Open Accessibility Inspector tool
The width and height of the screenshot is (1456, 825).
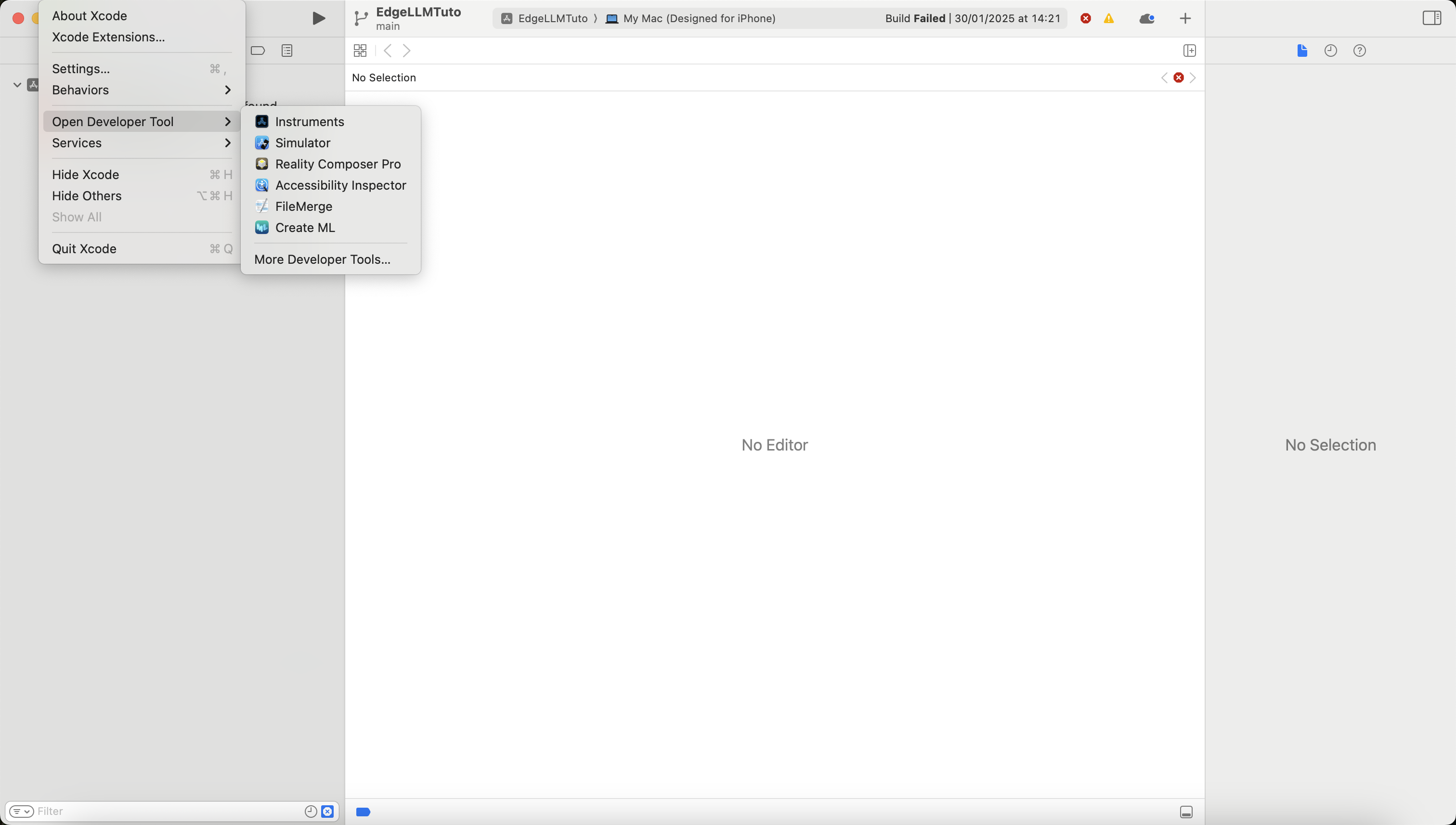[x=340, y=185]
